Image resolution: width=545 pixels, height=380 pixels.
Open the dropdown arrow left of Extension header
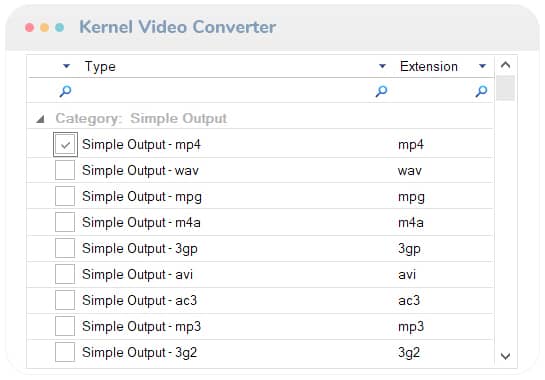click(382, 66)
